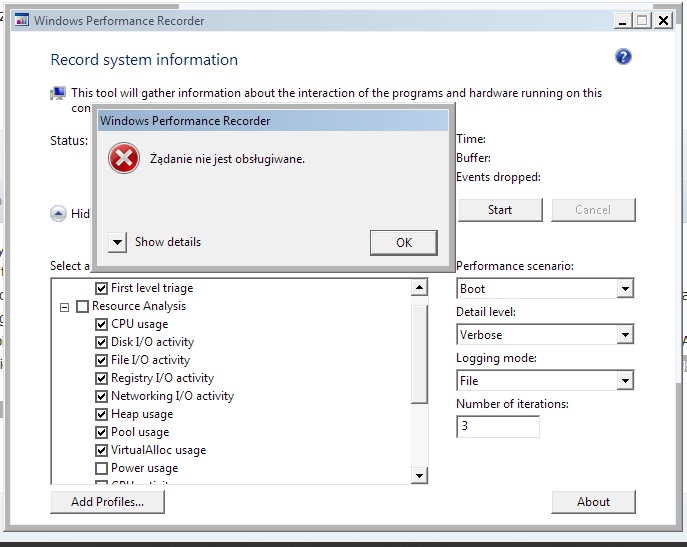Open the Logging mode File dropdown

coord(625,380)
